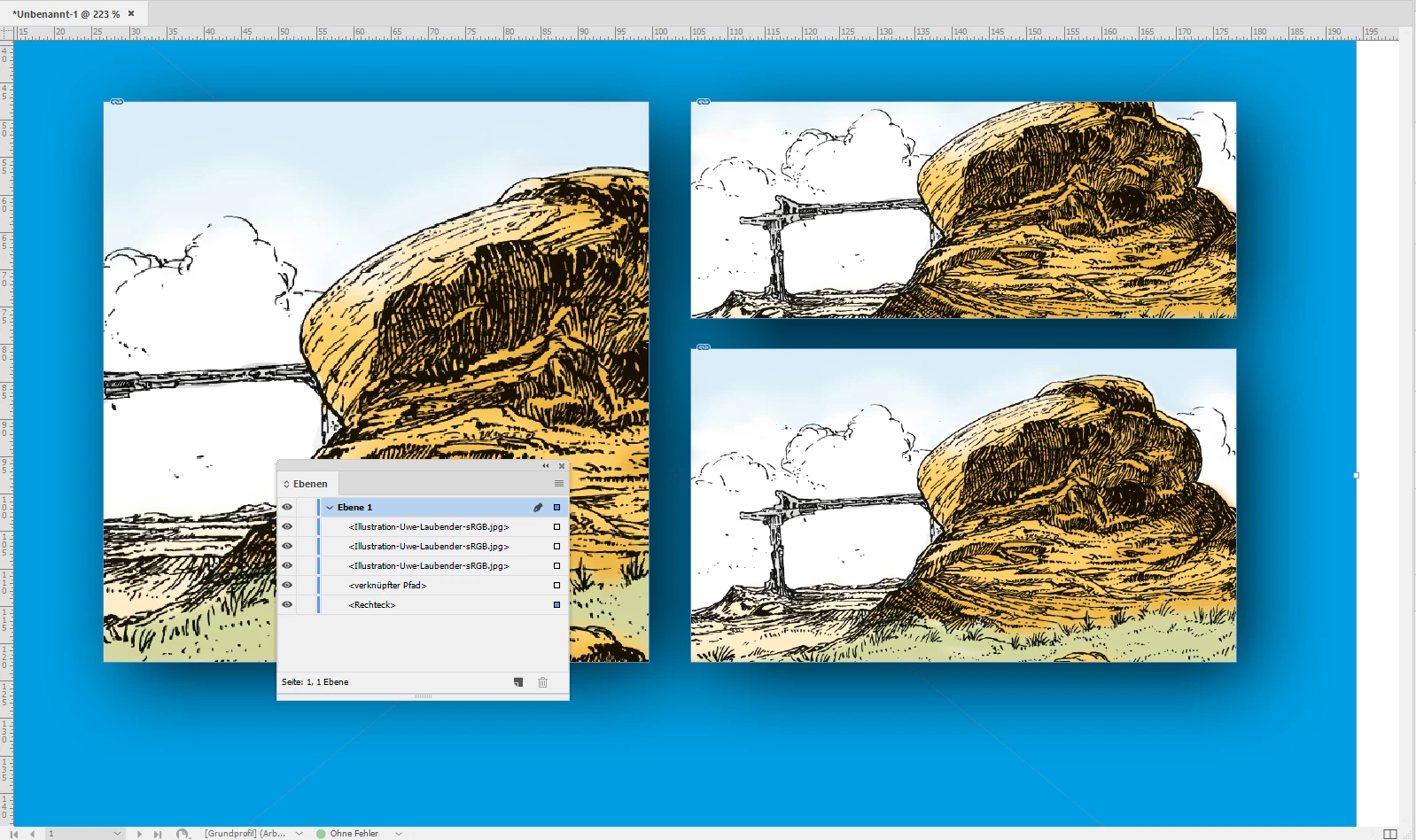Collapse the Ebene 1 layer chevron

(330, 508)
